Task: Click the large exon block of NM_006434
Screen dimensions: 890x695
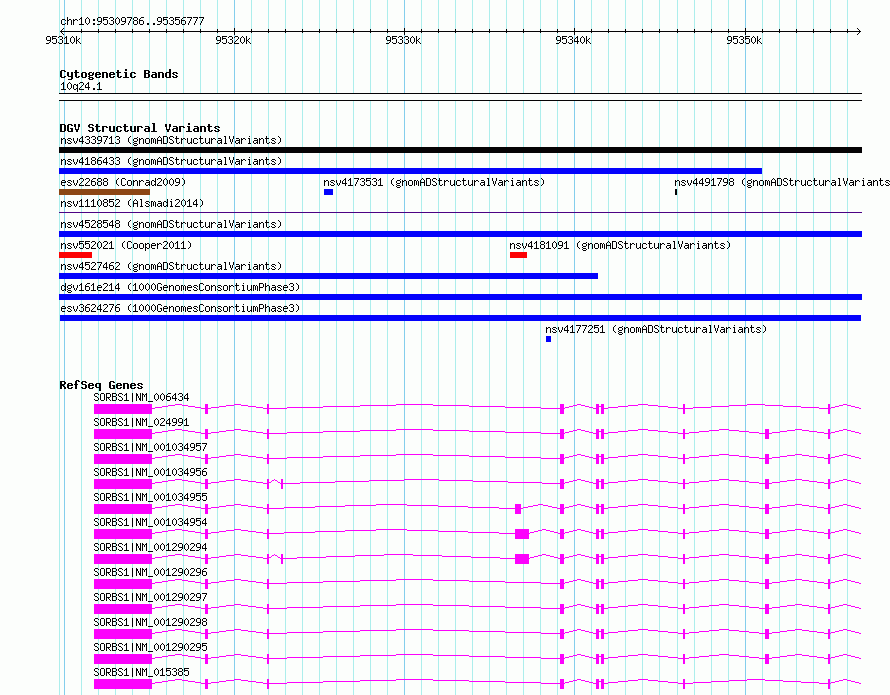Action: tap(123, 409)
